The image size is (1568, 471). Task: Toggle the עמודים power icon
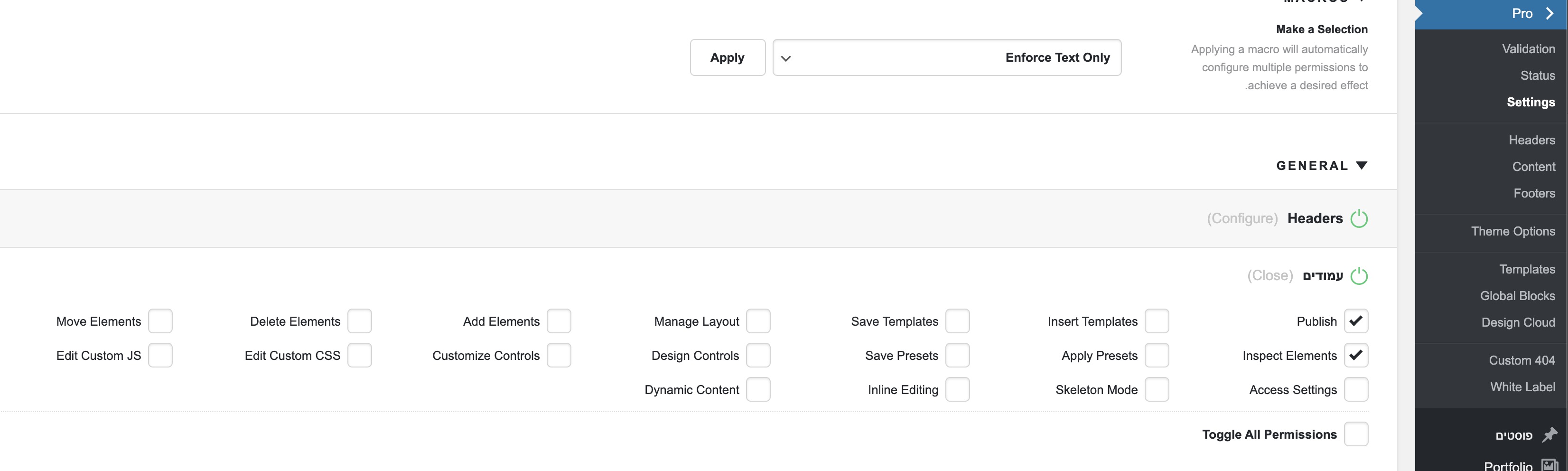pyautogui.click(x=1359, y=276)
